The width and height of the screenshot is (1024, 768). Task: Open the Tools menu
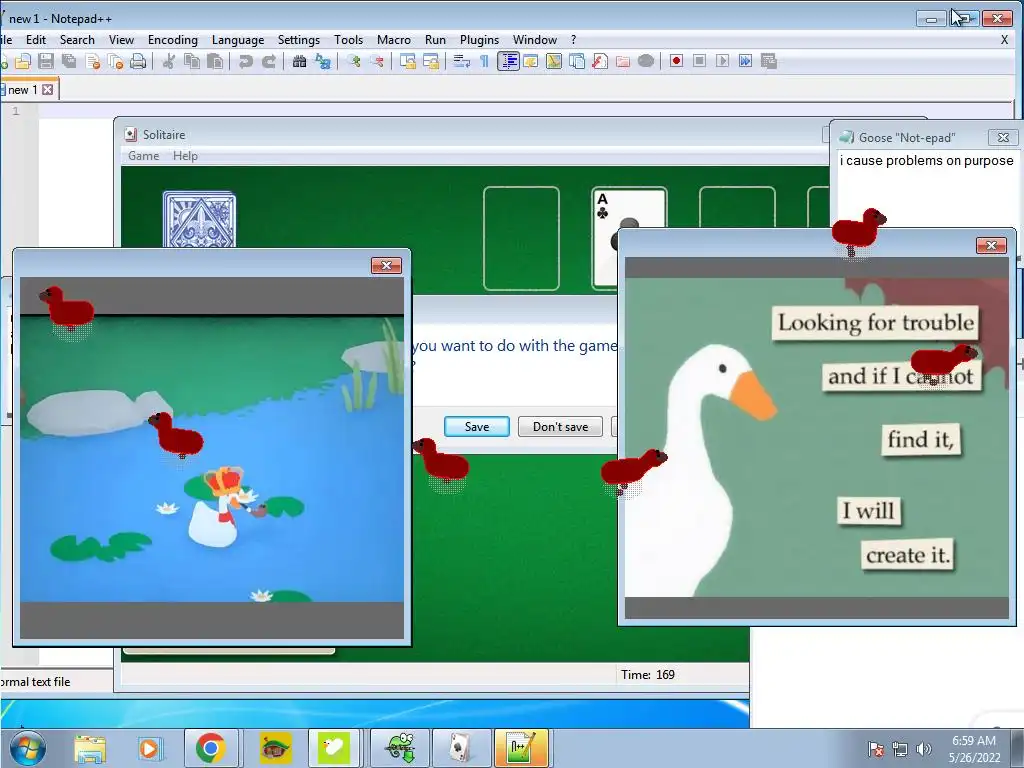[x=348, y=40]
